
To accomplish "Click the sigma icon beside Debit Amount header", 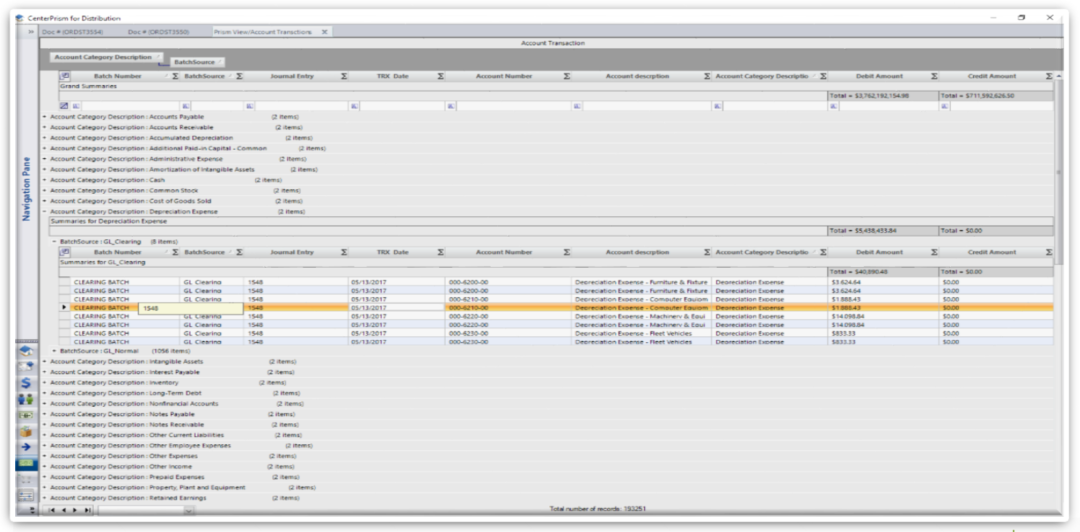I will pos(935,76).
